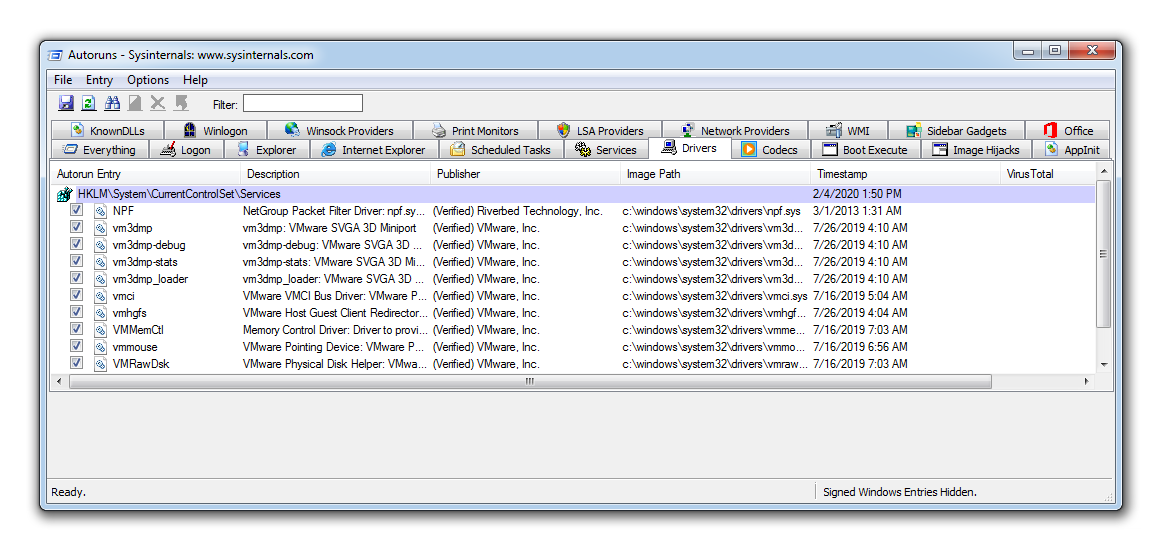Click the HKLM Services registry key icon
1172x541 pixels.
pyautogui.click(x=65, y=194)
